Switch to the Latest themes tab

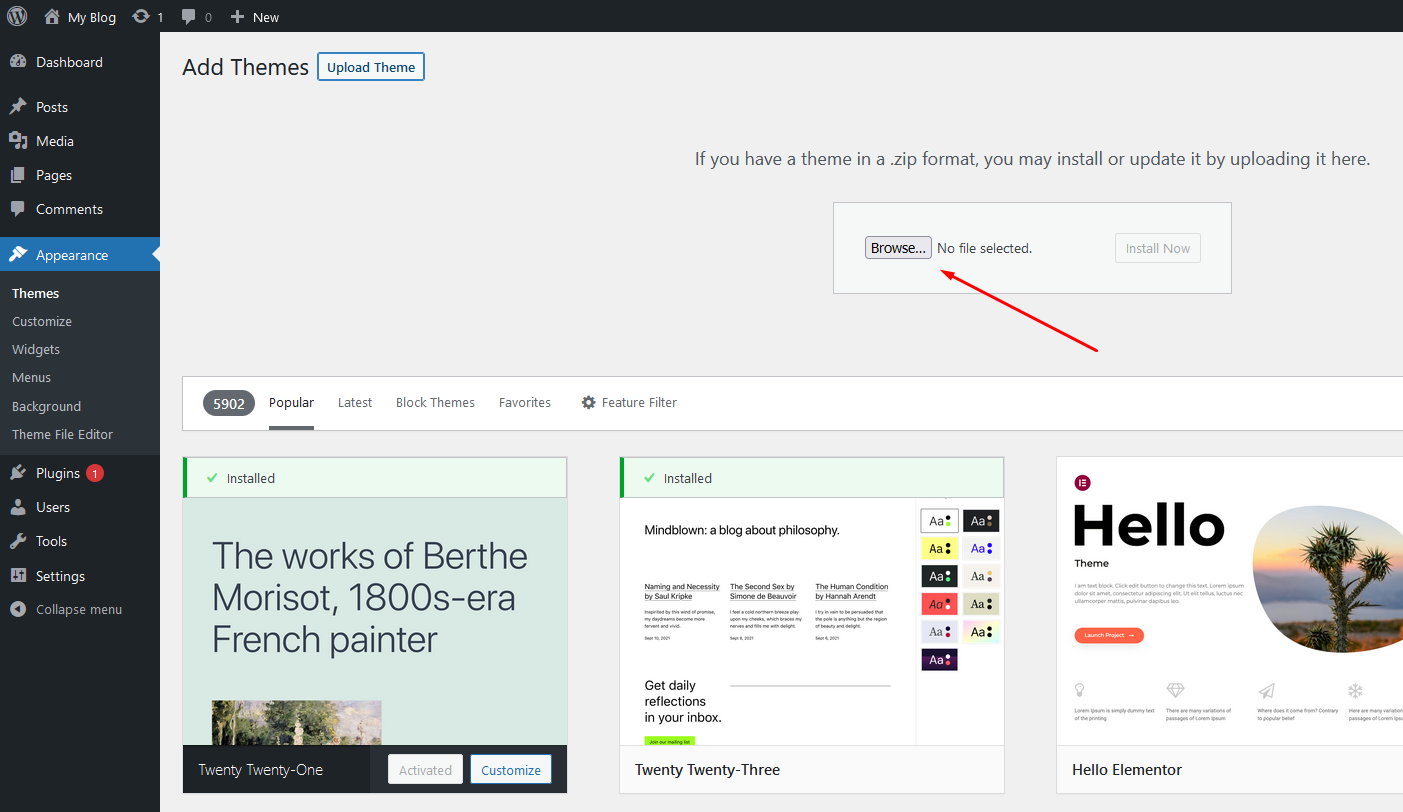point(354,402)
